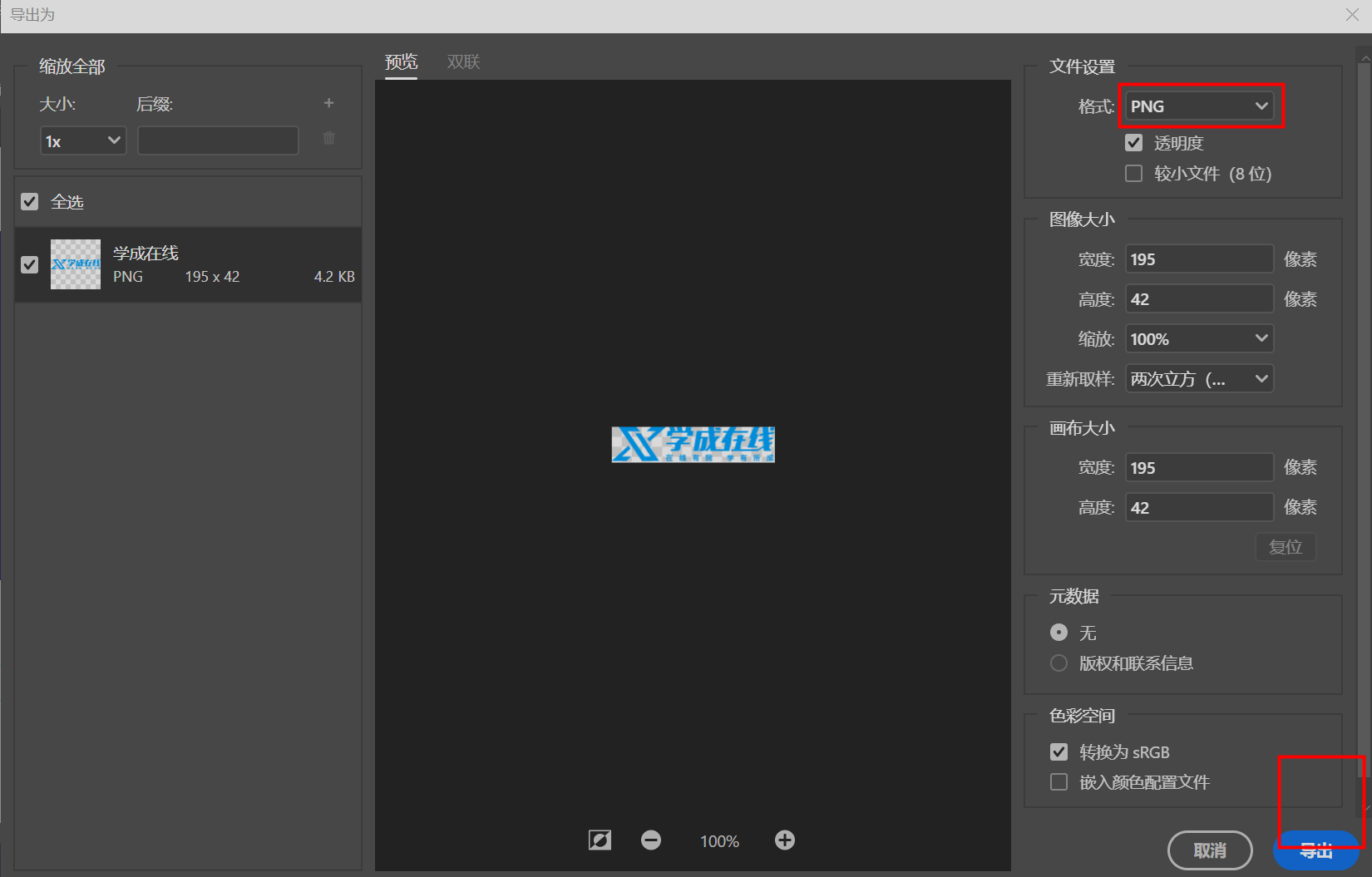Click the add size plus icon
This screenshot has height=877, width=1372.
pyautogui.click(x=328, y=103)
